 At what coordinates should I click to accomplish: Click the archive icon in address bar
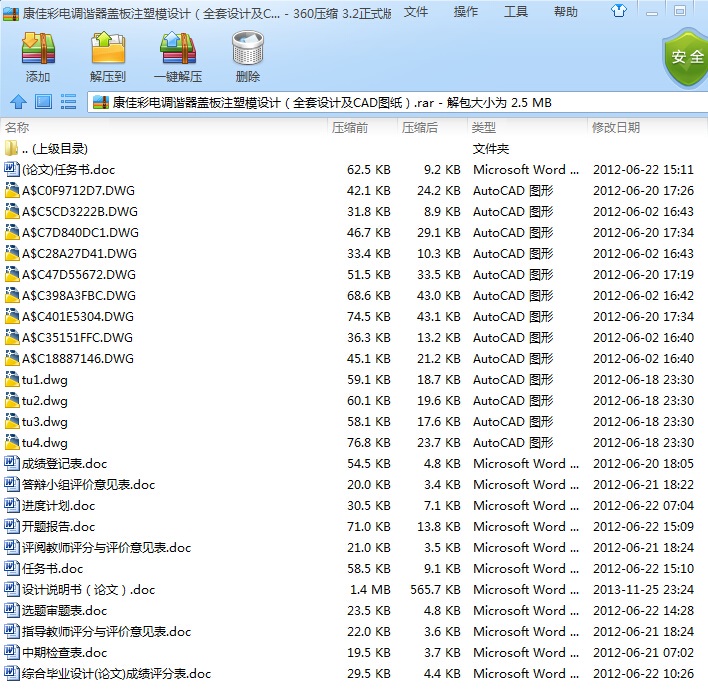pos(101,102)
